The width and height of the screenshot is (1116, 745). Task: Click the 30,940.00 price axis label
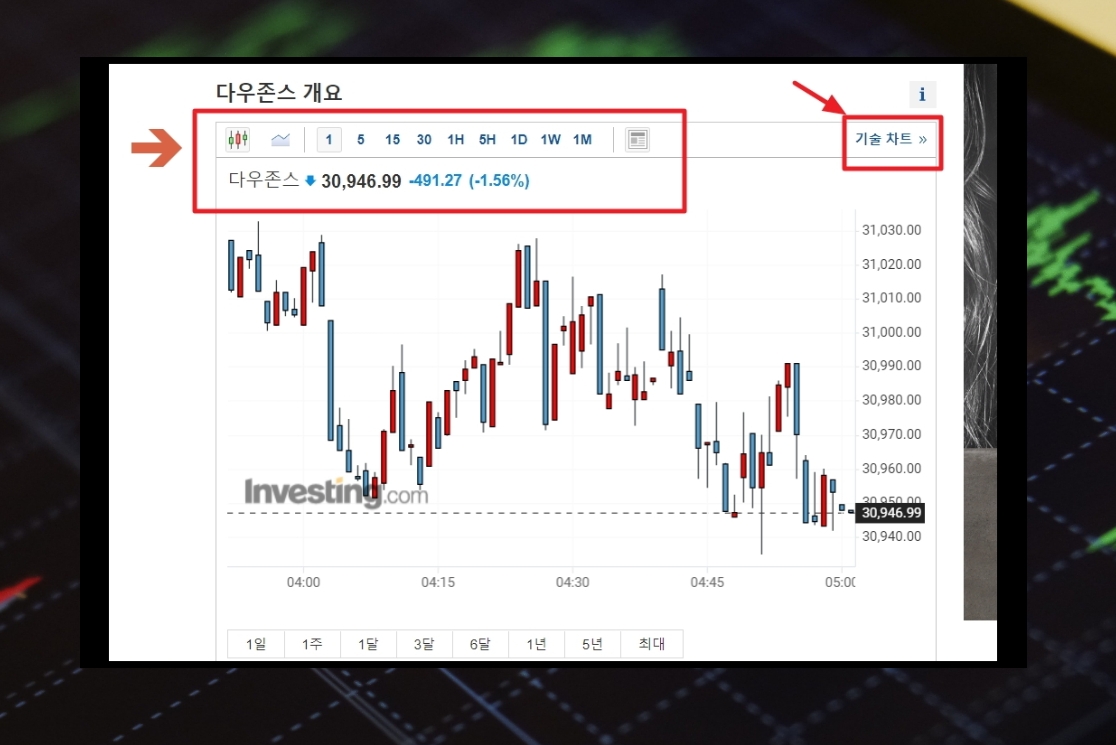[x=891, y=536]
